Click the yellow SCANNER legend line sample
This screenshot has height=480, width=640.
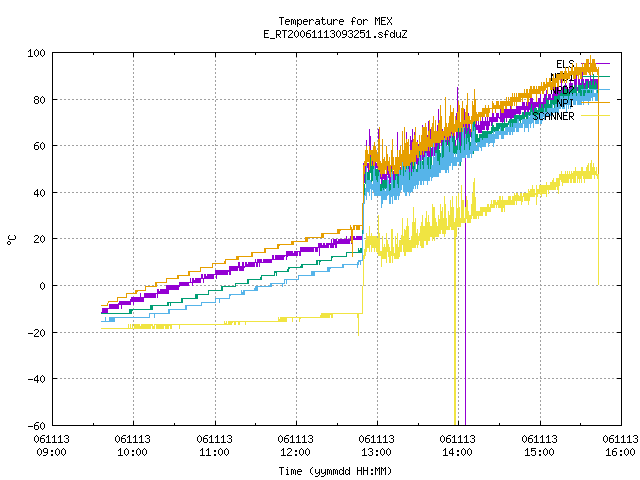[596, 116]
